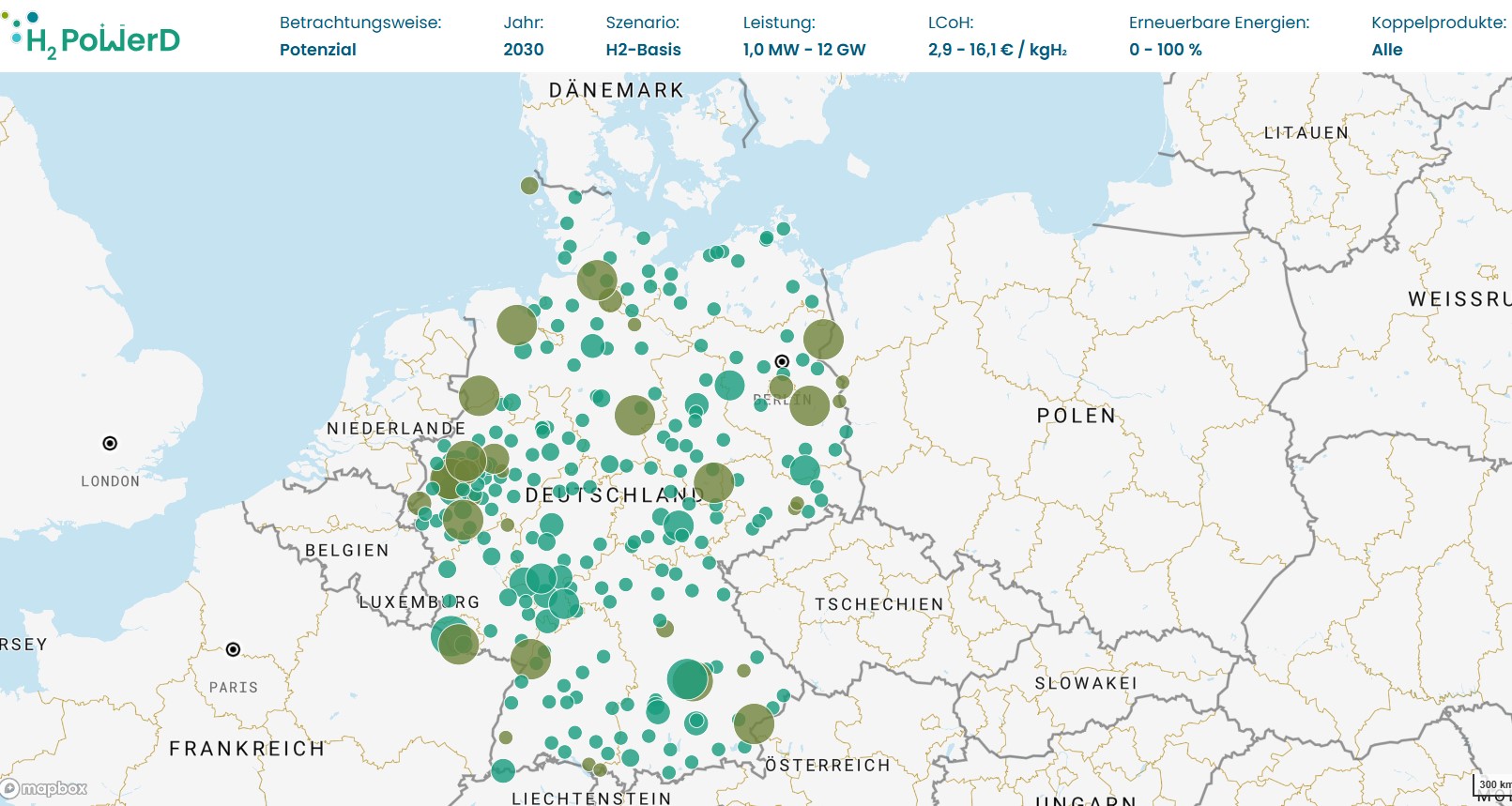The width and height of the screenshot is (1512, 806).
Task: Click the large olive circle near the Luxemburg label
Action: point(459,645)
